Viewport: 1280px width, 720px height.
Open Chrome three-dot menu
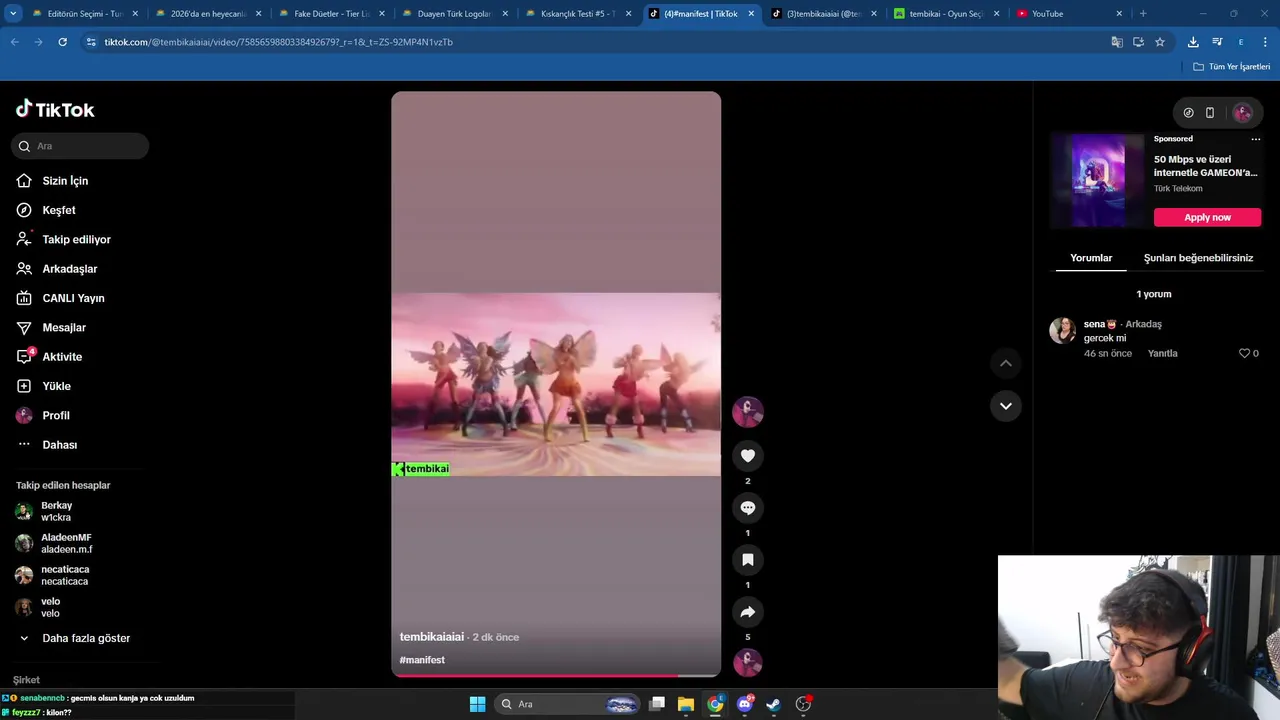click(1266, 42)
